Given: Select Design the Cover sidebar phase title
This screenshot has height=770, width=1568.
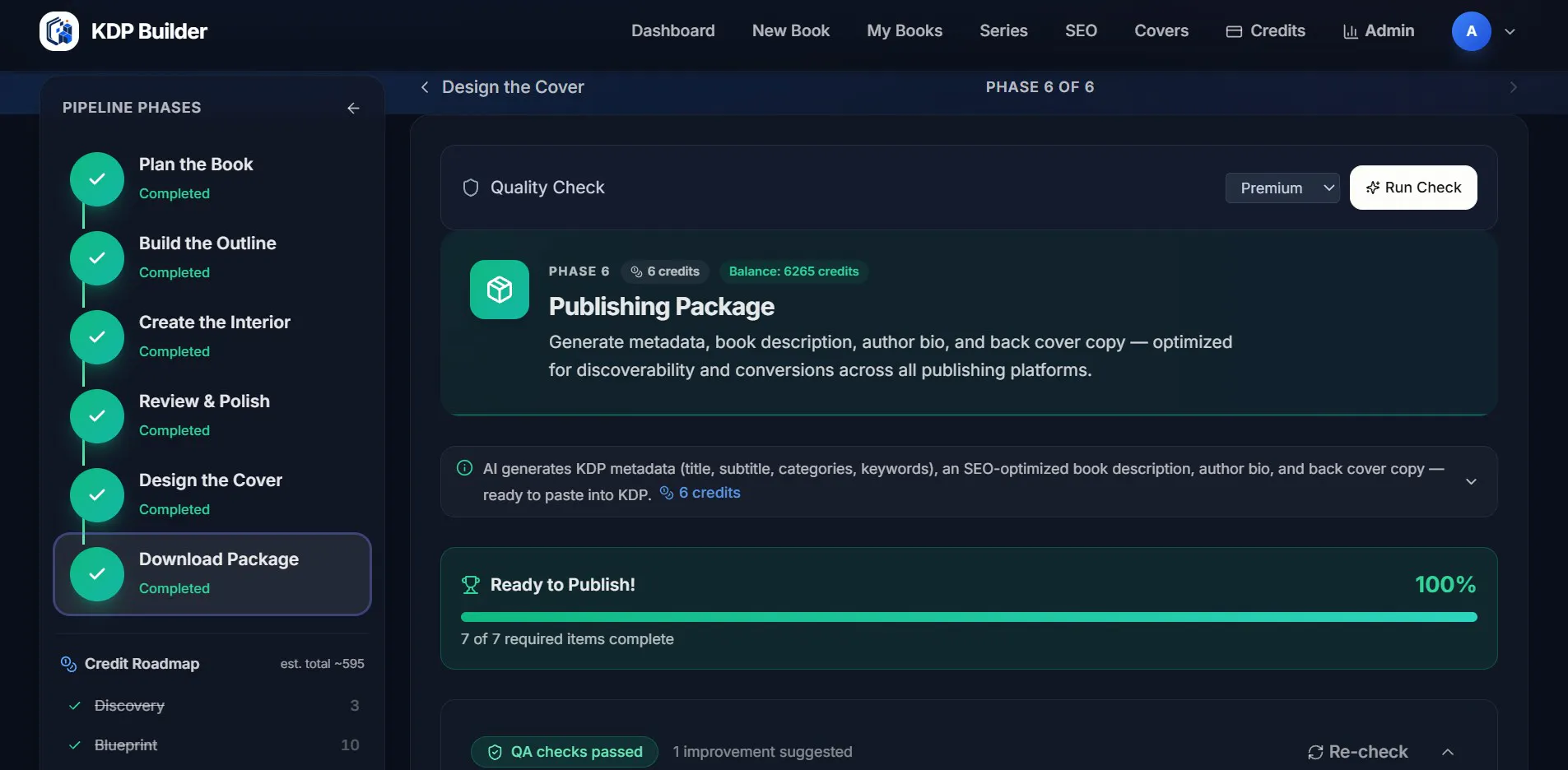Looking at the screenshot, I should click(x=211, y=480).
